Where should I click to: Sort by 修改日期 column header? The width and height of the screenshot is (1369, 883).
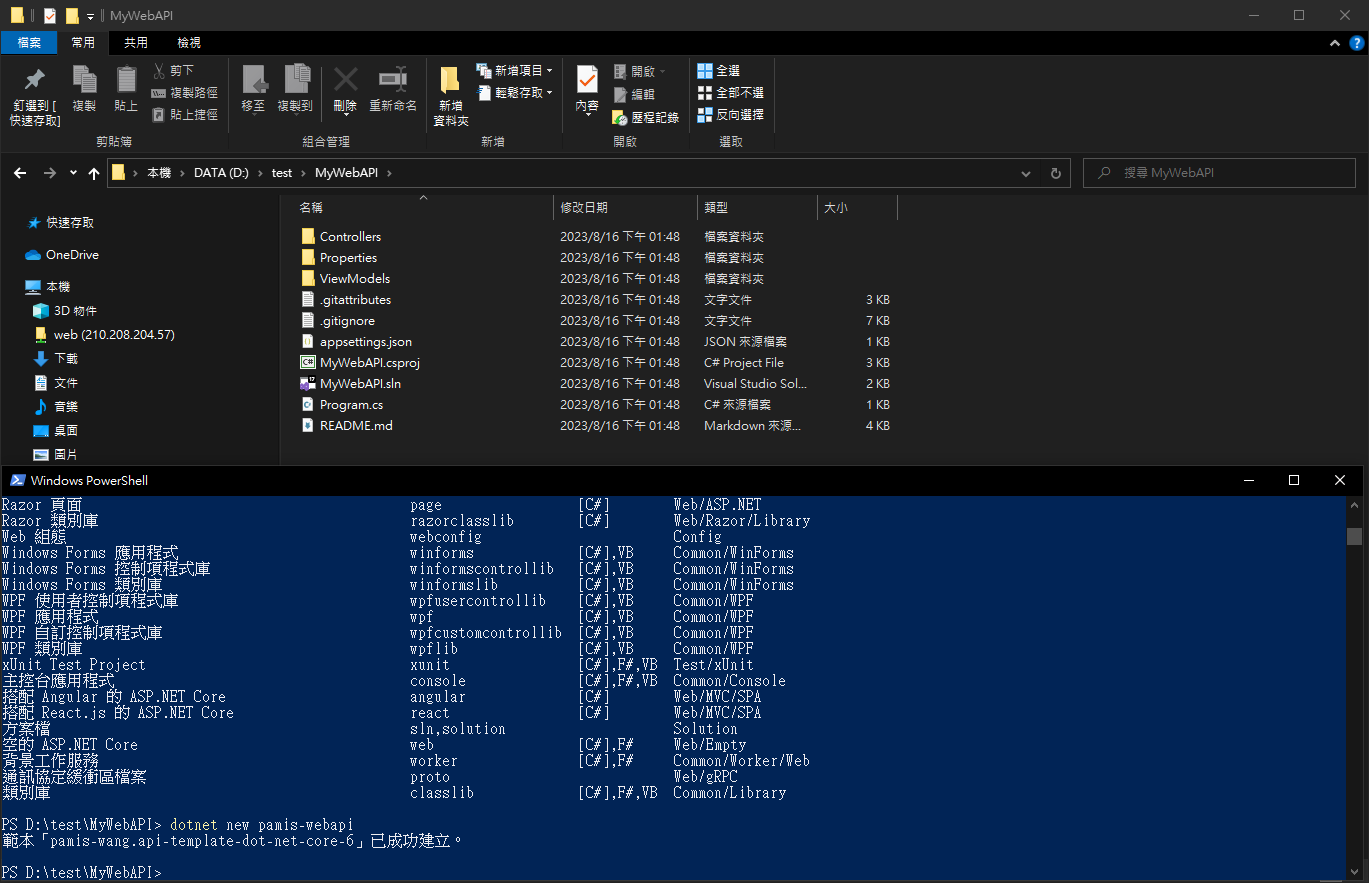click(x=625, y=208)
